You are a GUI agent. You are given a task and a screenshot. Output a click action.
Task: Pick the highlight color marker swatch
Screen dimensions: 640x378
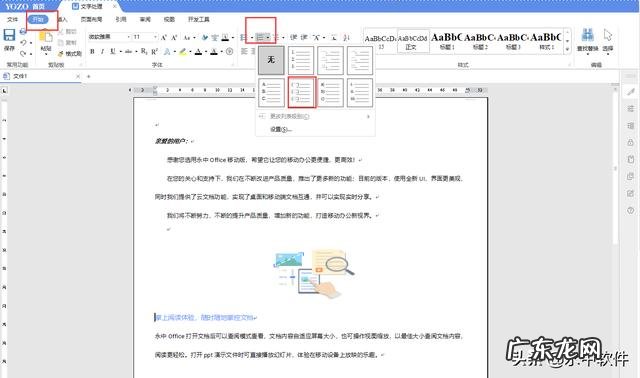pos(182,51)
